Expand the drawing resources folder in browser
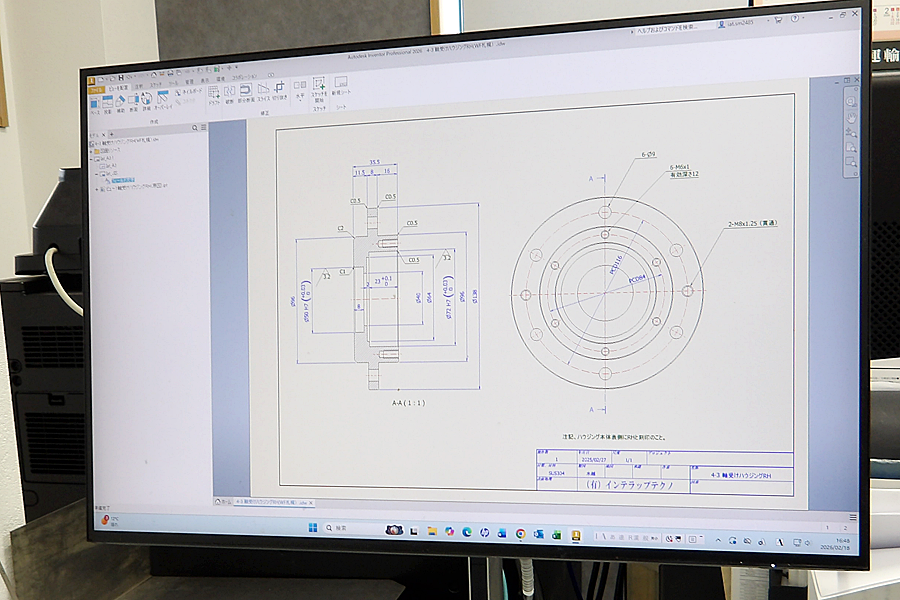Viewport: 900px width, 600px height. (x=91, y=151)
